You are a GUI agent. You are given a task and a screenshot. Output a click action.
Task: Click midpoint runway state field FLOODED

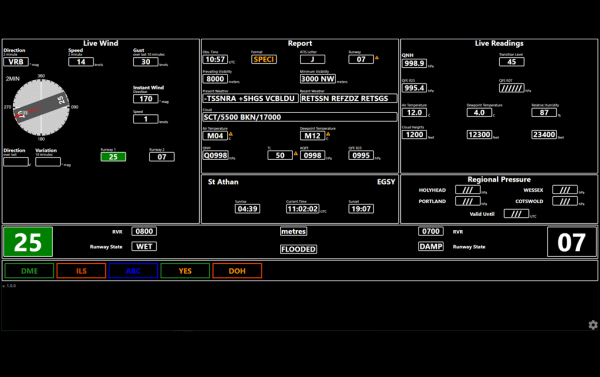pyautogui.click(x=298, y=250)
